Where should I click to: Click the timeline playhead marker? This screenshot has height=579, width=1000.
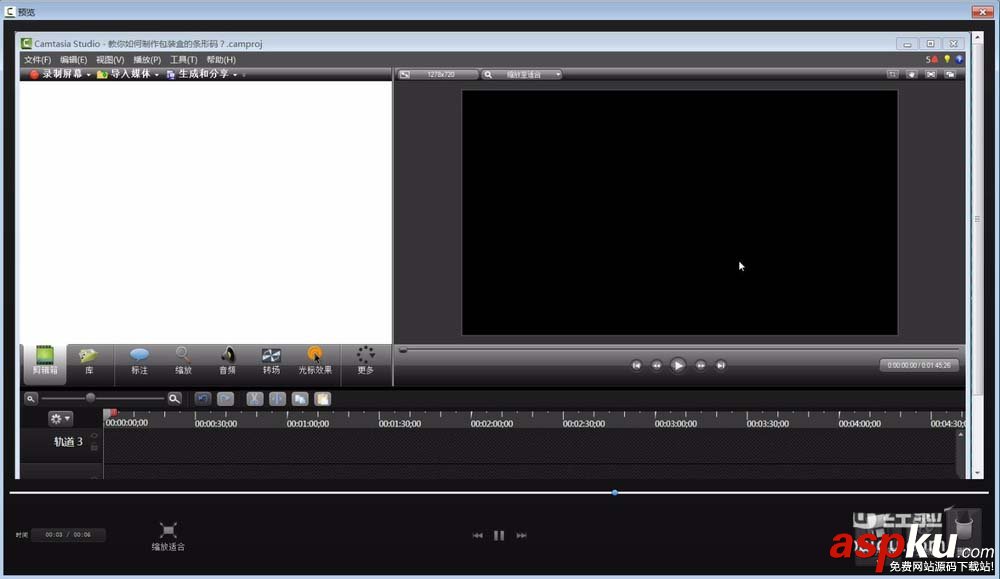(108, 414)
